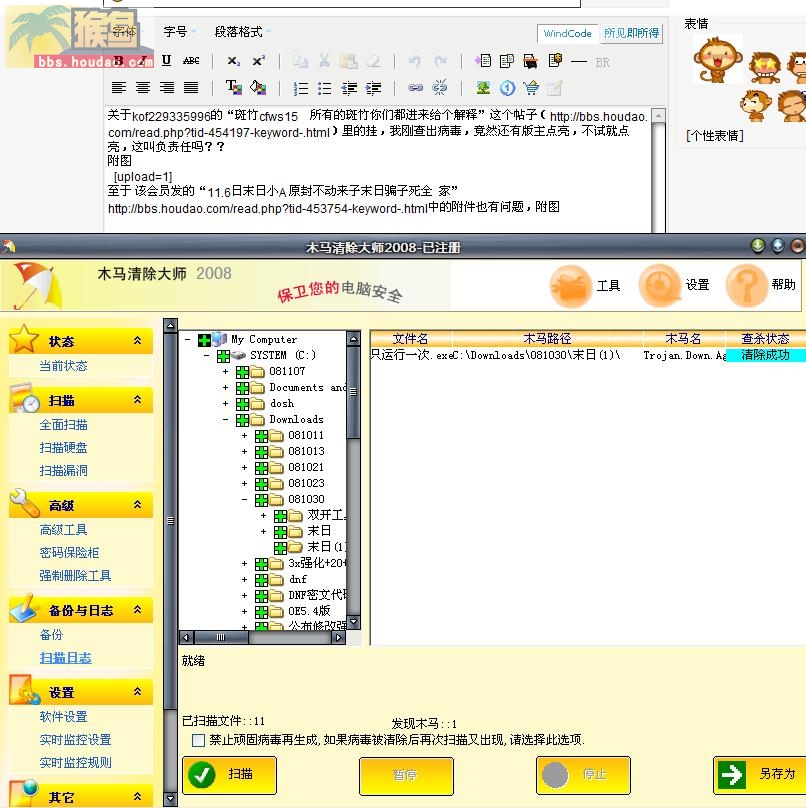Open the font color tool

pyautogui.click(x=234, y=88)
